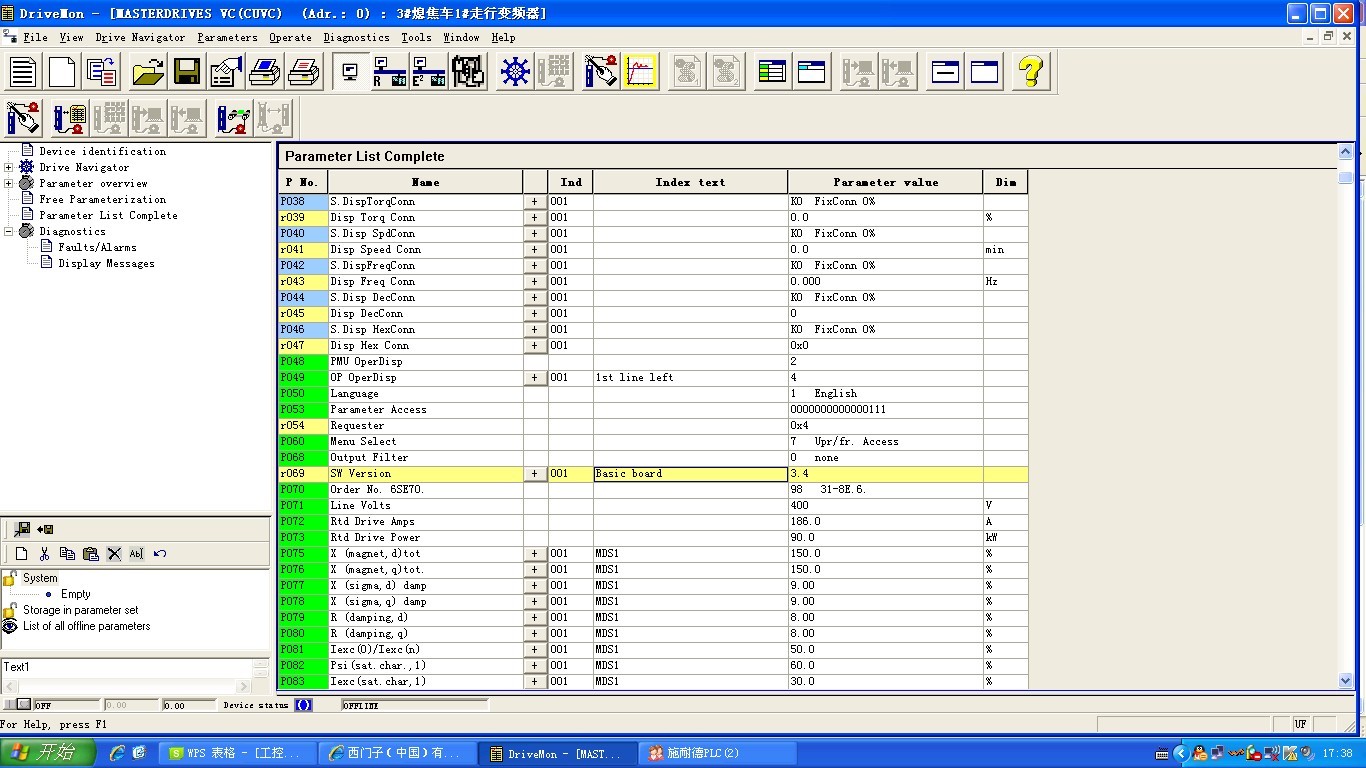Switch to the 西门子(中国) taskbar window
Viewport: 1366px width, 768px height.
tap(397, 753)
